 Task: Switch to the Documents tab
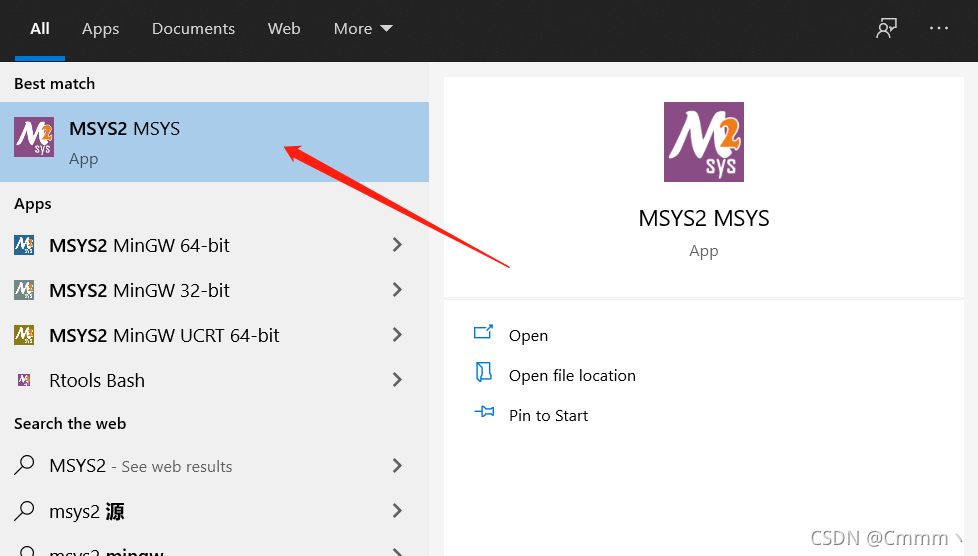tap(193, 29)
